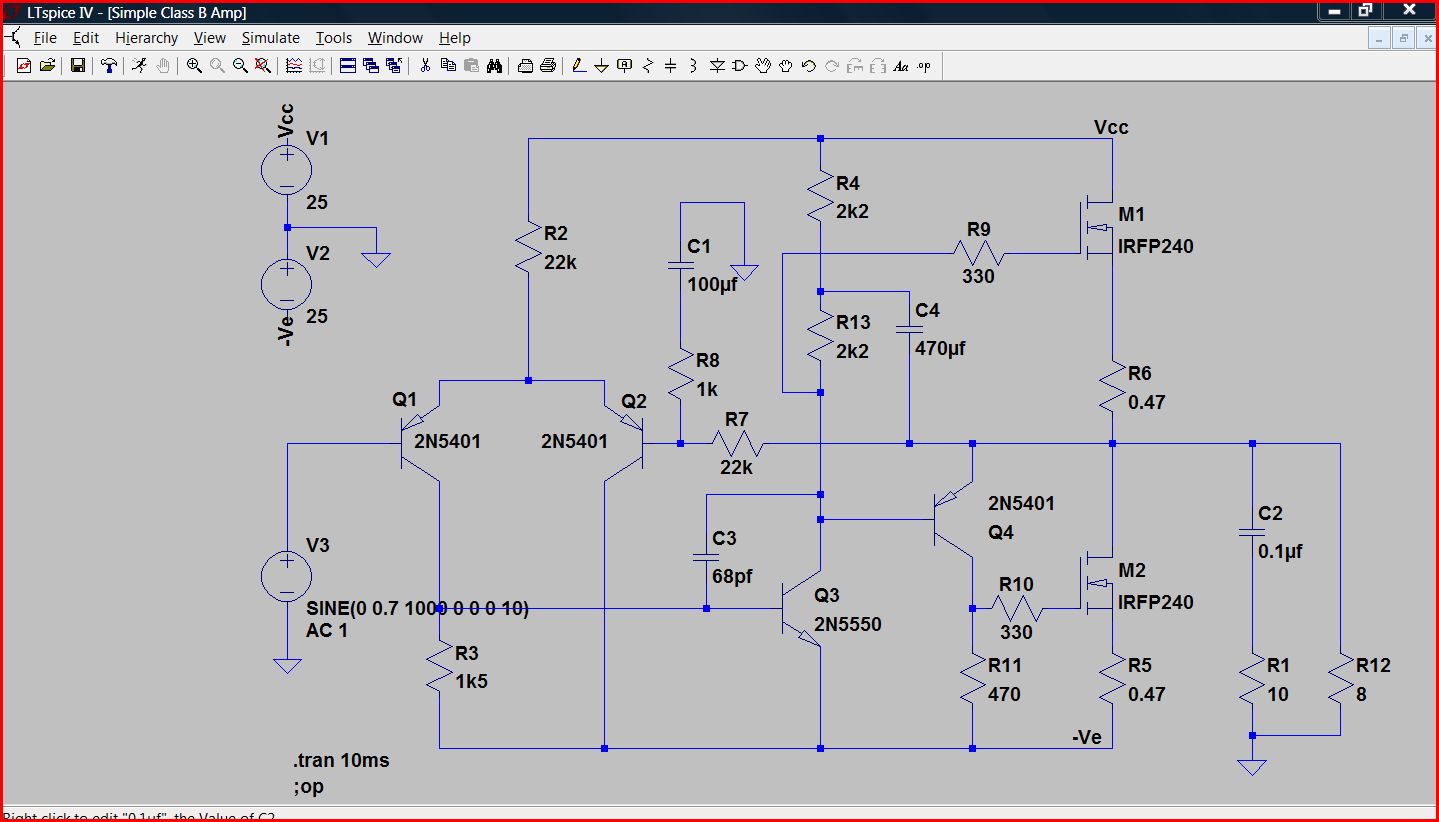Screen dimensions: 1439x822
Task: Open the Edit menu
Action: [x=86, y=38]
